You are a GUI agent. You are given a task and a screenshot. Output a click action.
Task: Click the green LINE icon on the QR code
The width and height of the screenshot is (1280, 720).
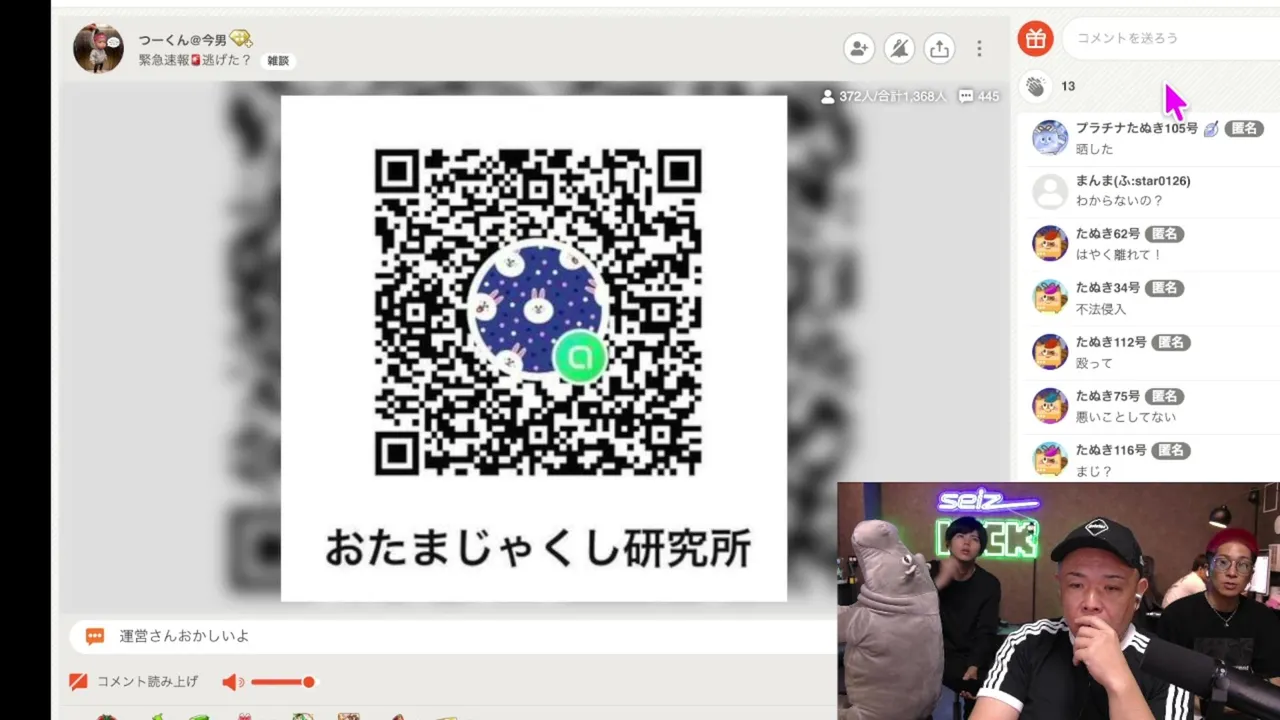click(580, 357)
